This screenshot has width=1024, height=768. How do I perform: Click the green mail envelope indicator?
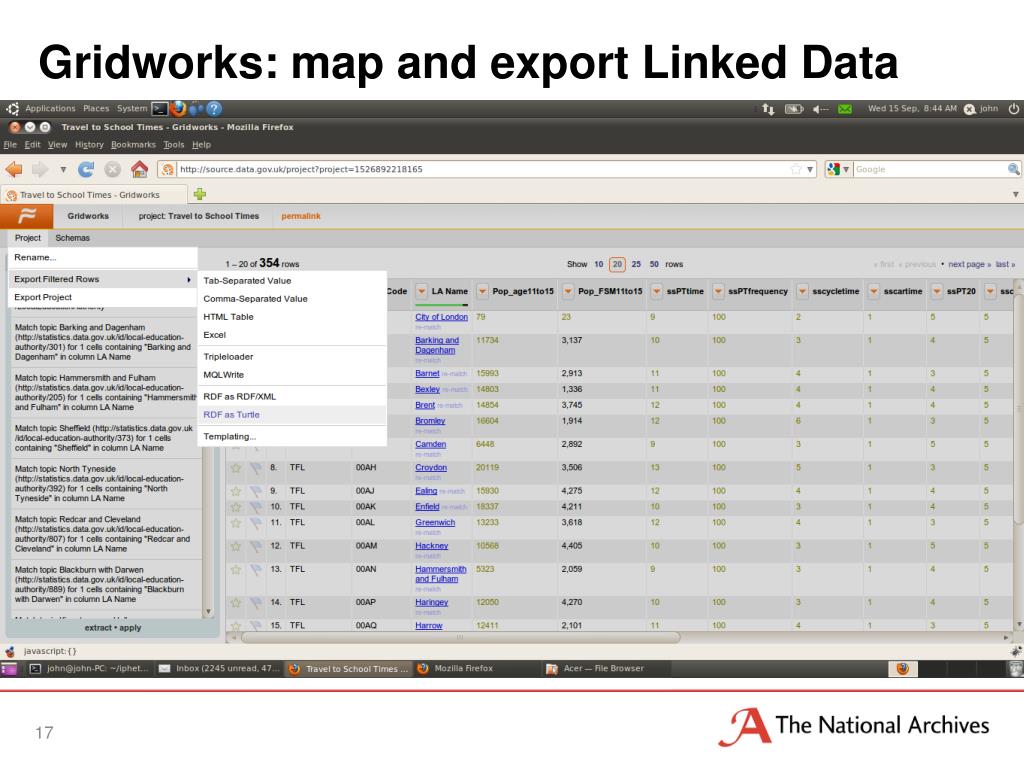[x=845, y=109]
